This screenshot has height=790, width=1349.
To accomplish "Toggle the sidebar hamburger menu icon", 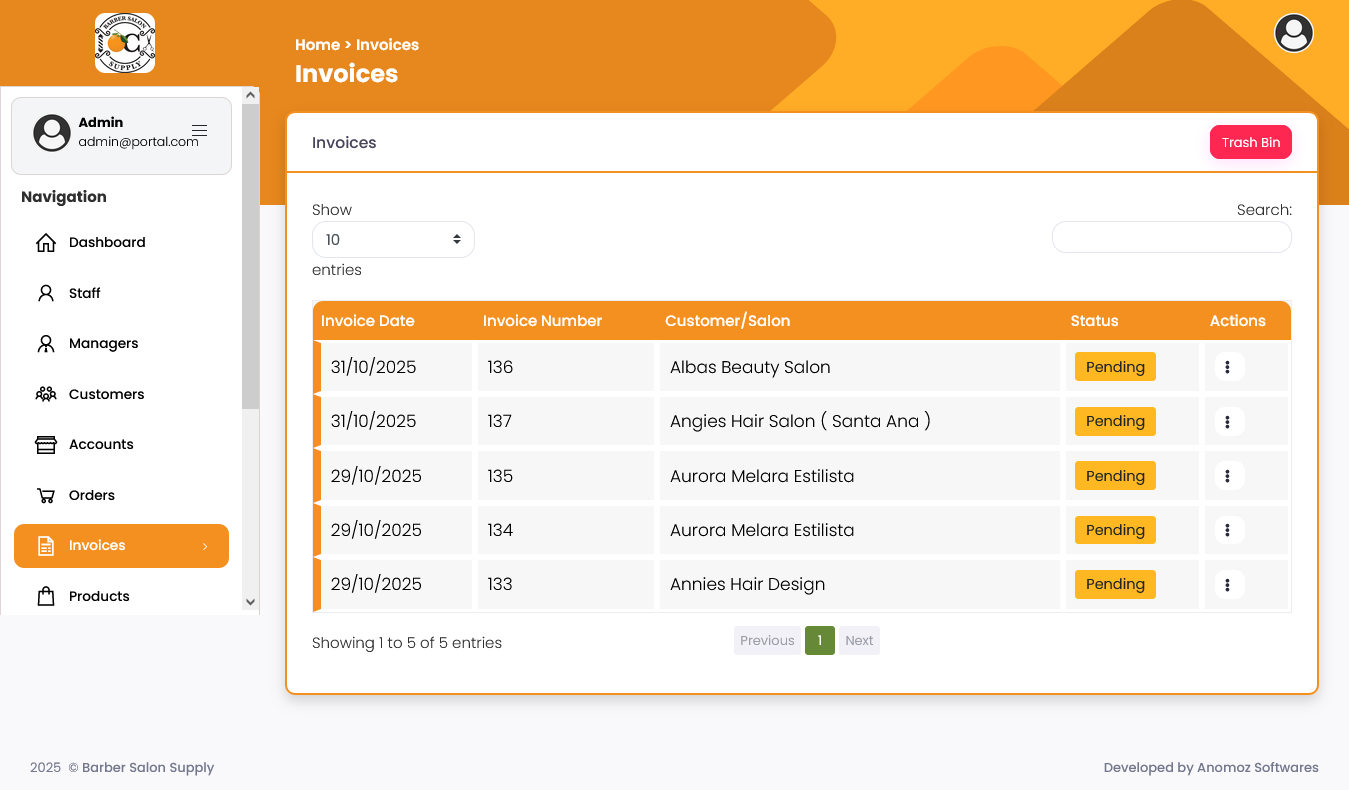I will click(x=199, y=131).
